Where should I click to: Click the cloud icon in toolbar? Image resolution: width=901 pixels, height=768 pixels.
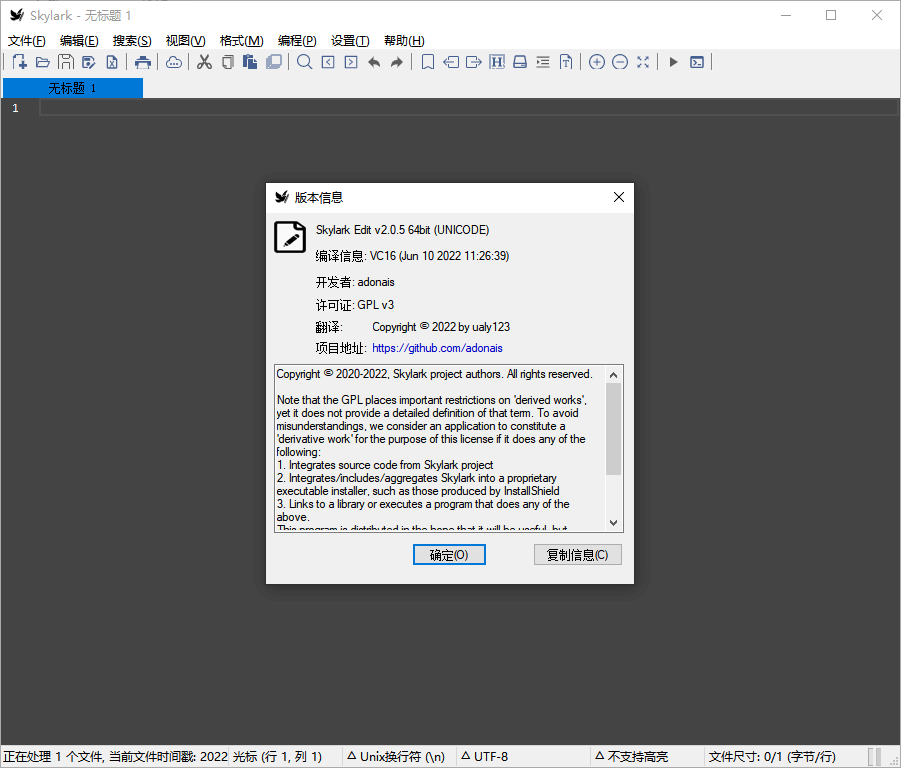[x=174, y=62]
